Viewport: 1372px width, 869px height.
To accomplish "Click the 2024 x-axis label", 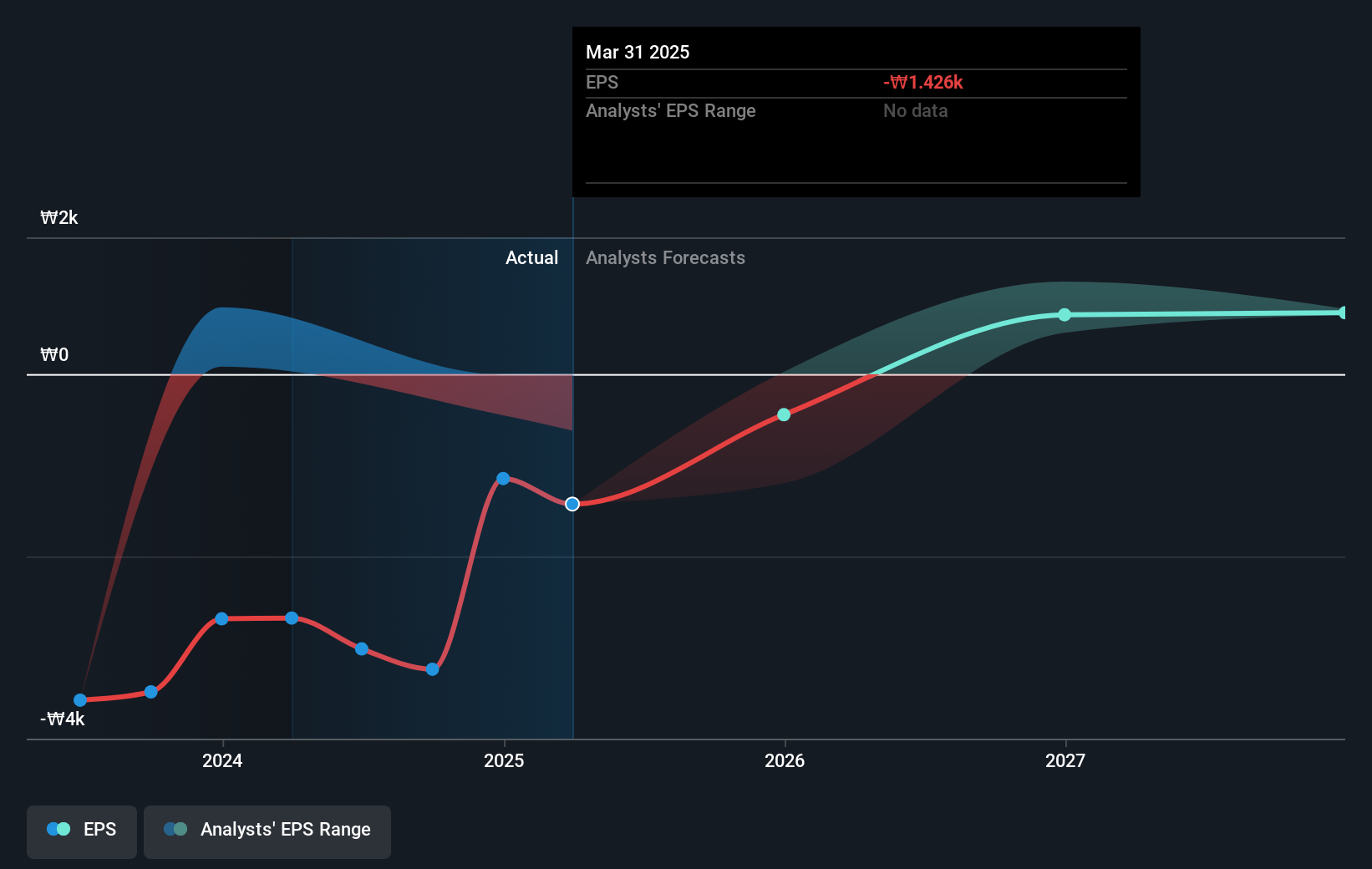I will coord(222,760).
